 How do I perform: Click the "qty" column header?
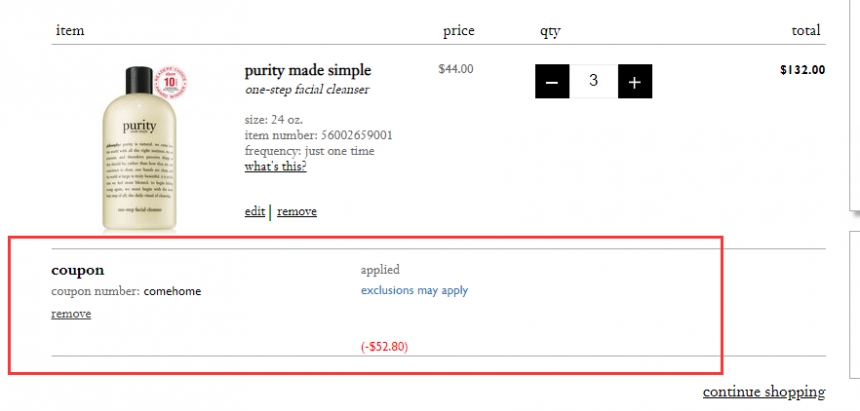[x=550, y=31]
